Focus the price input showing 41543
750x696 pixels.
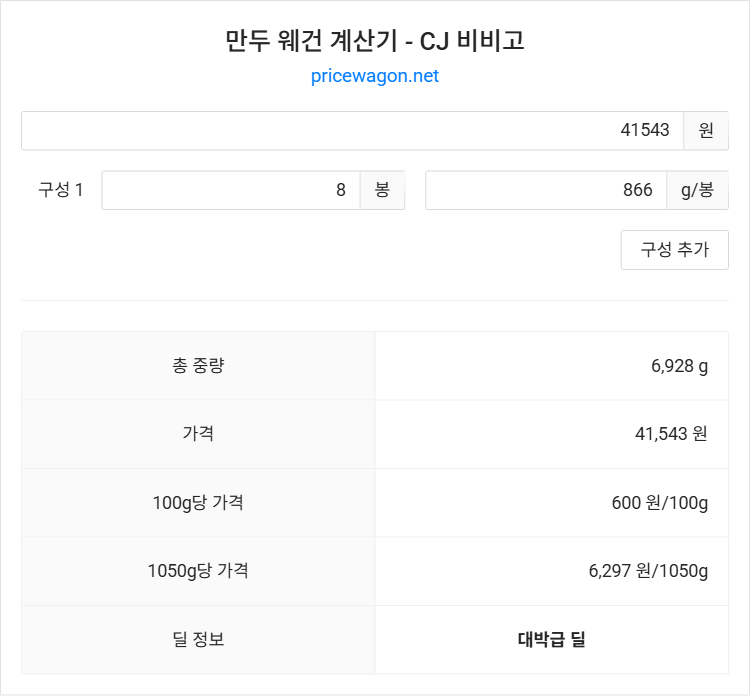click(x=352, y=131)
